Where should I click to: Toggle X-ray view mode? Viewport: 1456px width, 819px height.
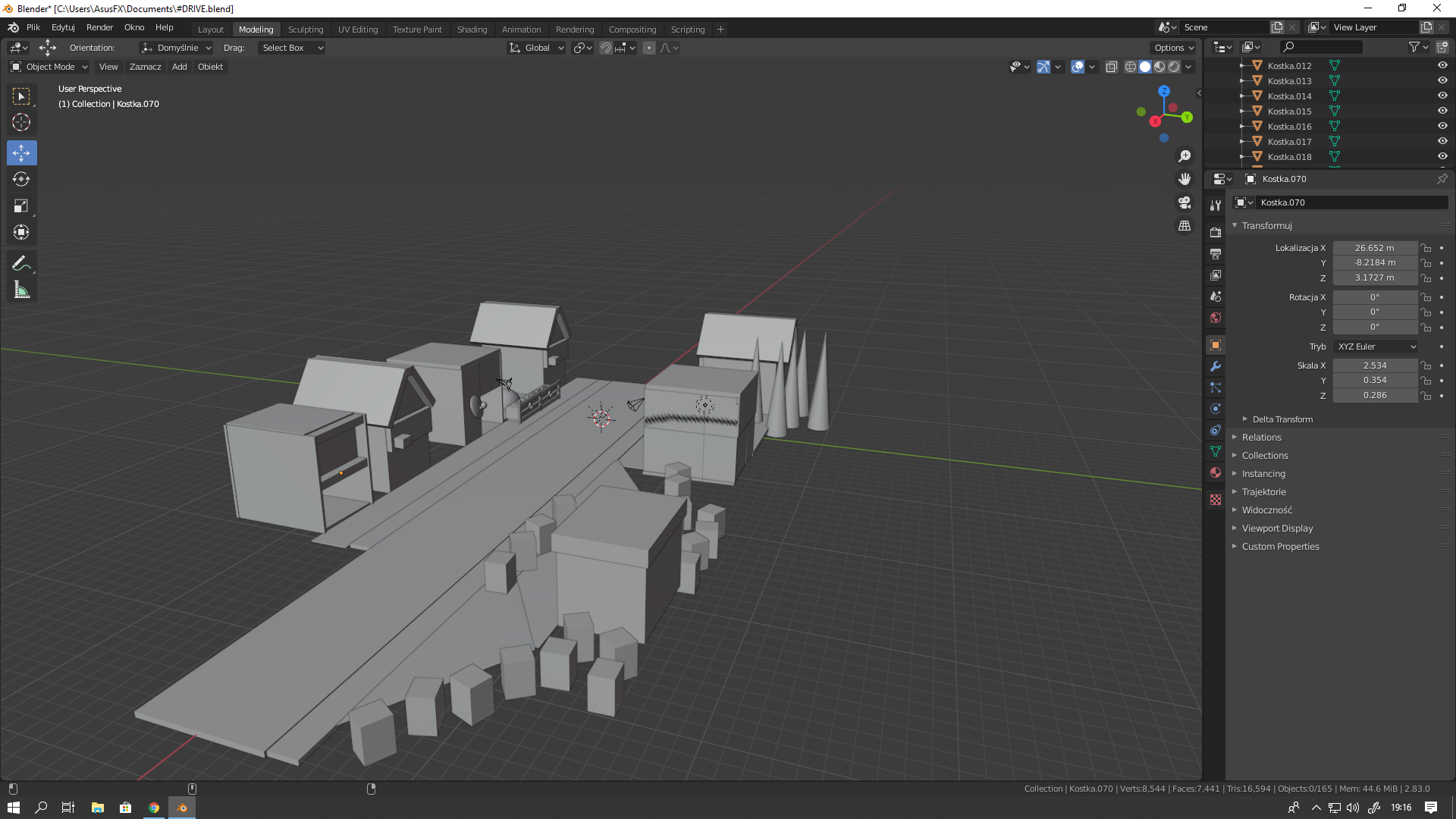tap(1111, 67)
